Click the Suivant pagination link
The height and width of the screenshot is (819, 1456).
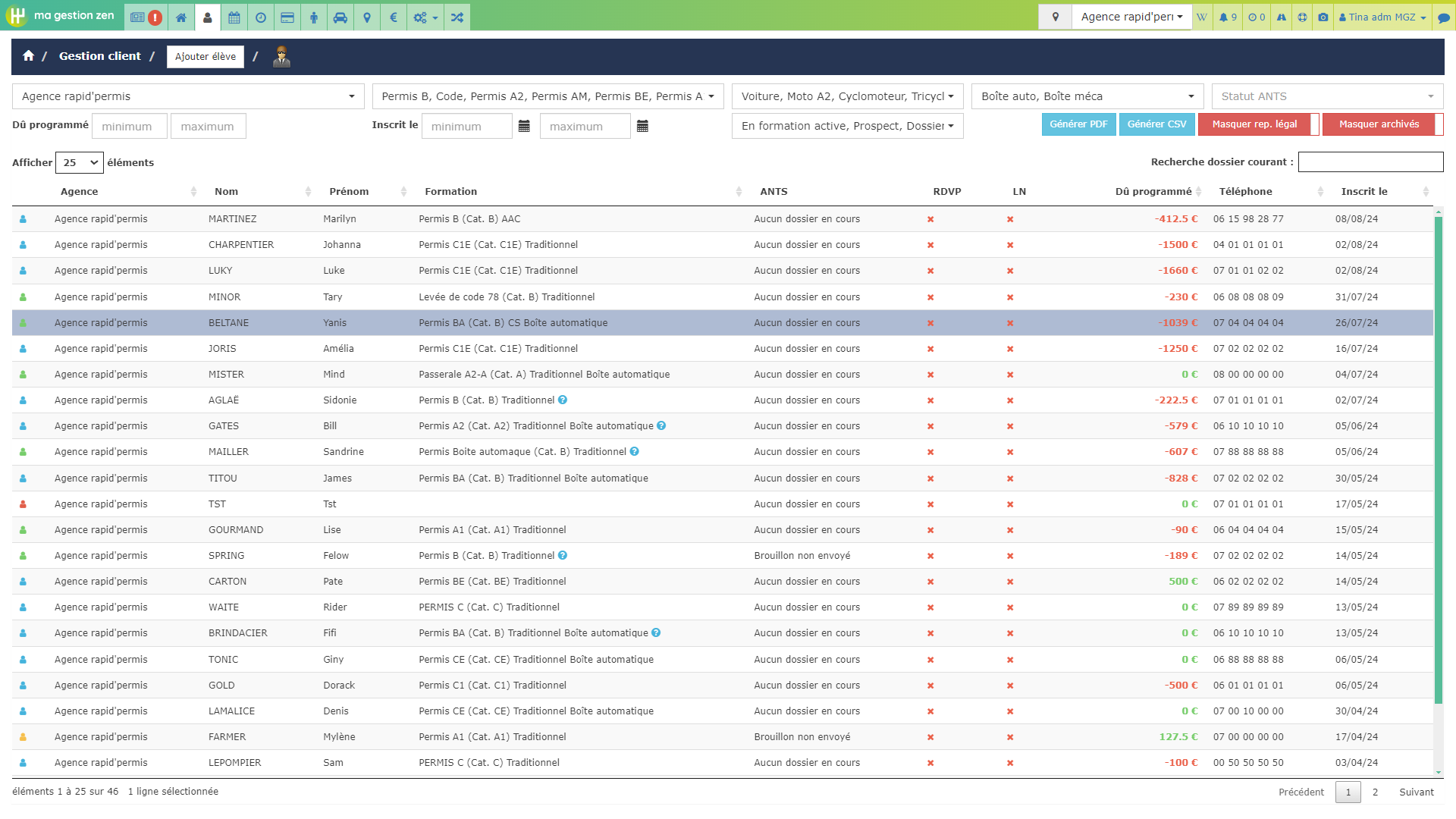click(1417, 792)
